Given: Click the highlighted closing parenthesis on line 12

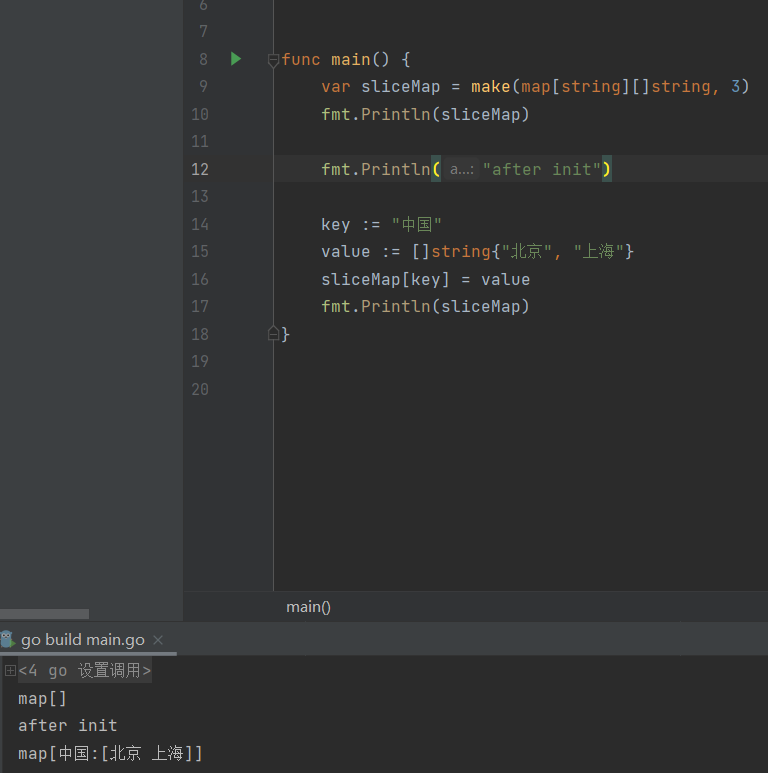Looking at the screenshot, I should tap(606, 169).
